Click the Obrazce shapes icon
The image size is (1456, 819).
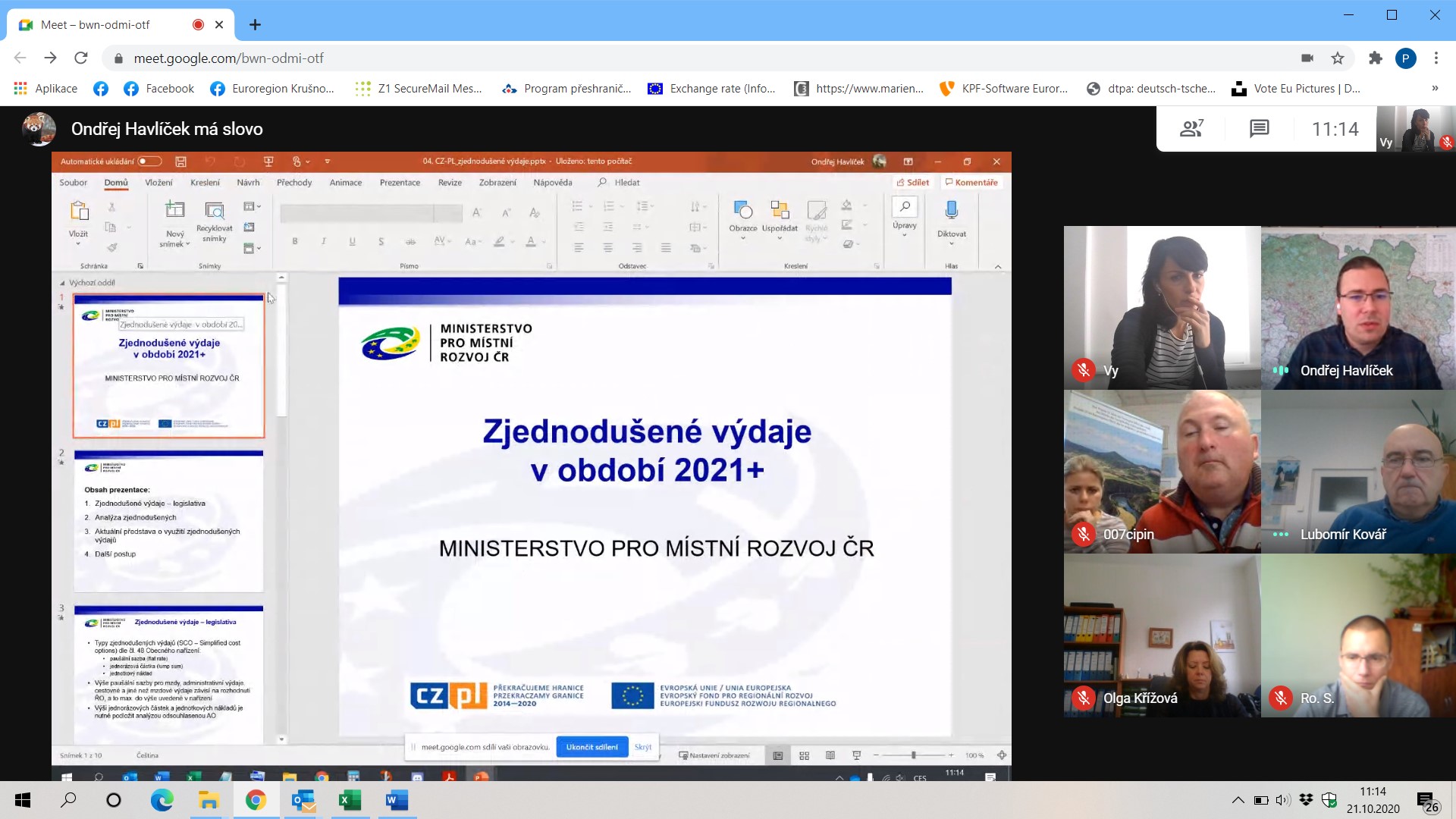(743, 209)
